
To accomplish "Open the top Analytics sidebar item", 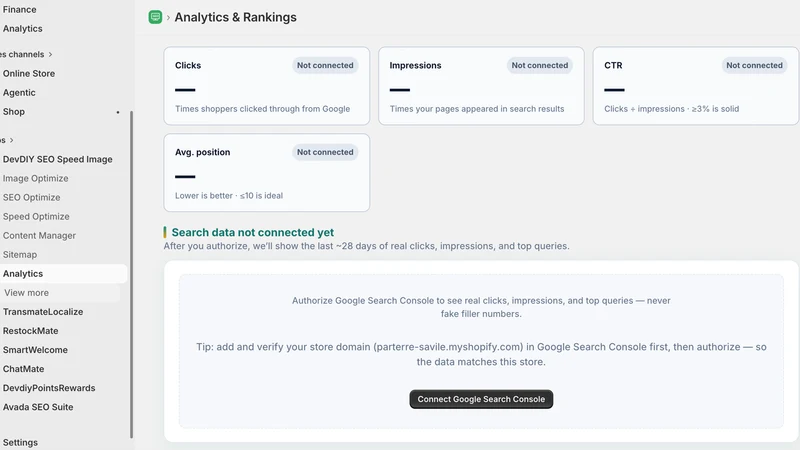I will coord(22,29).
